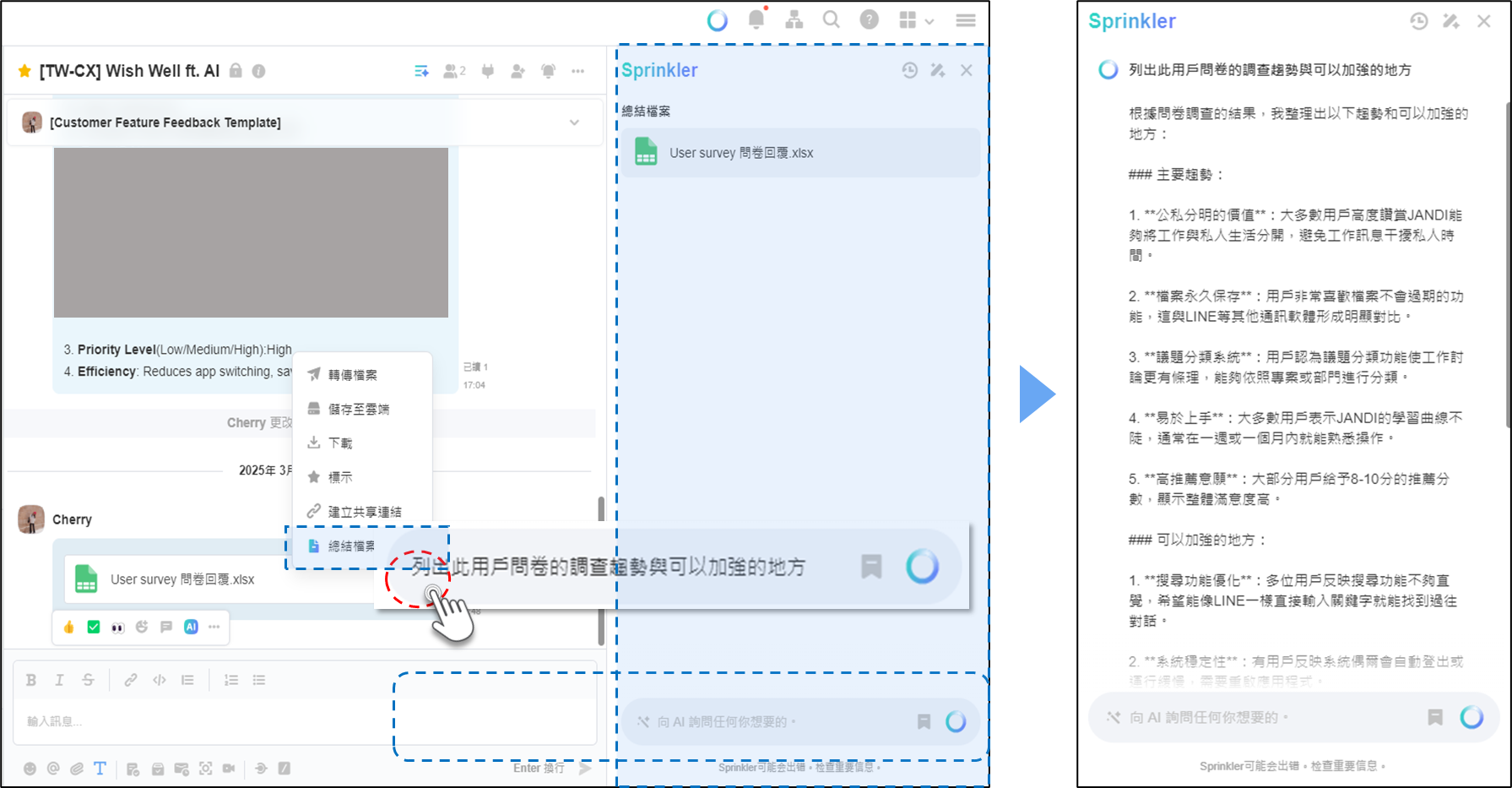
Task: Select 下載 from the context menu
Action: [362, 443]
